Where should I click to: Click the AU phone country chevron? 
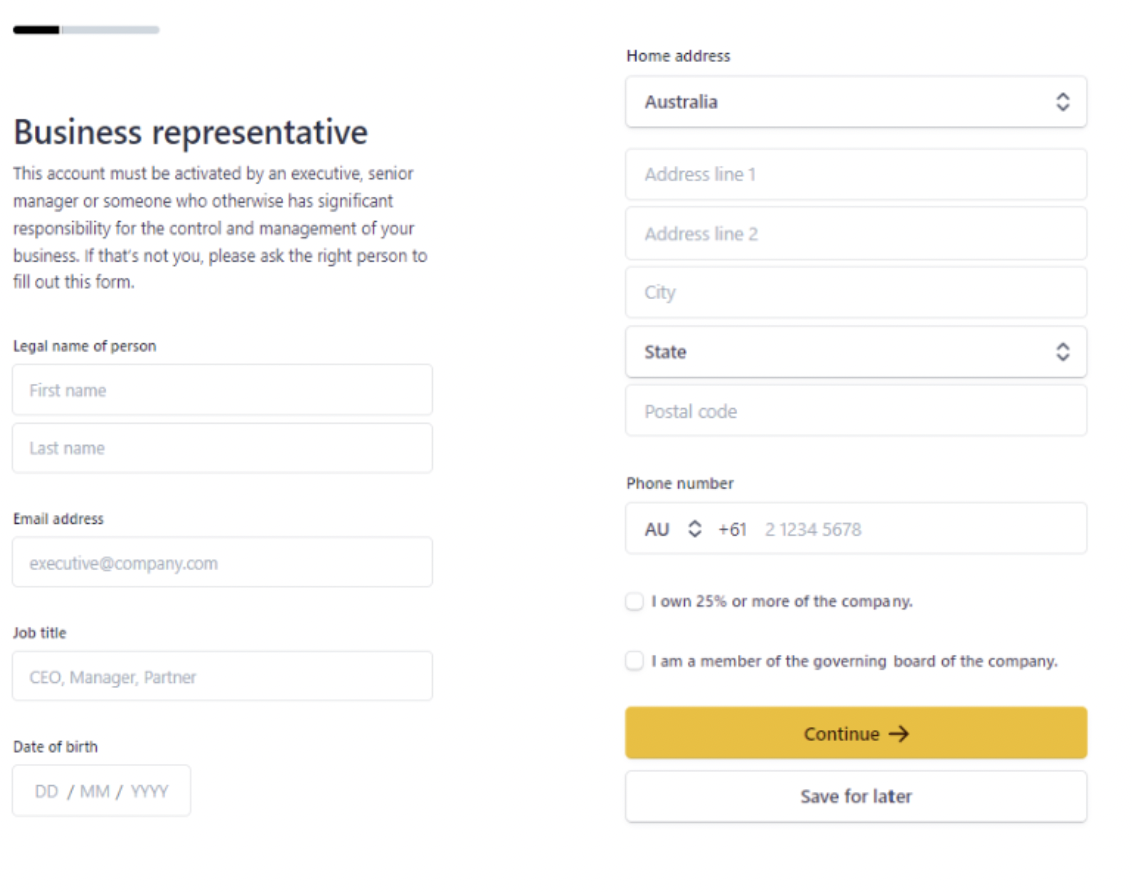pyautogui.click(x=695, y=530)
